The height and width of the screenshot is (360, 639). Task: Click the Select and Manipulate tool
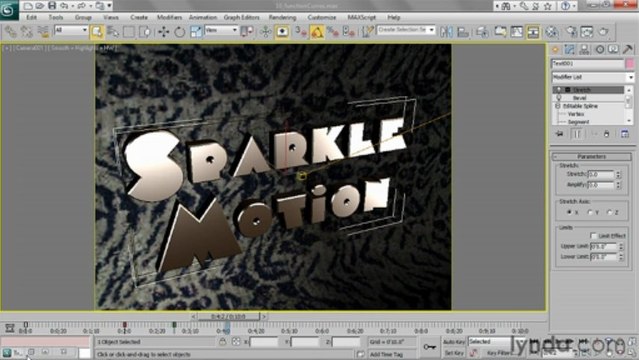(266, 32)
